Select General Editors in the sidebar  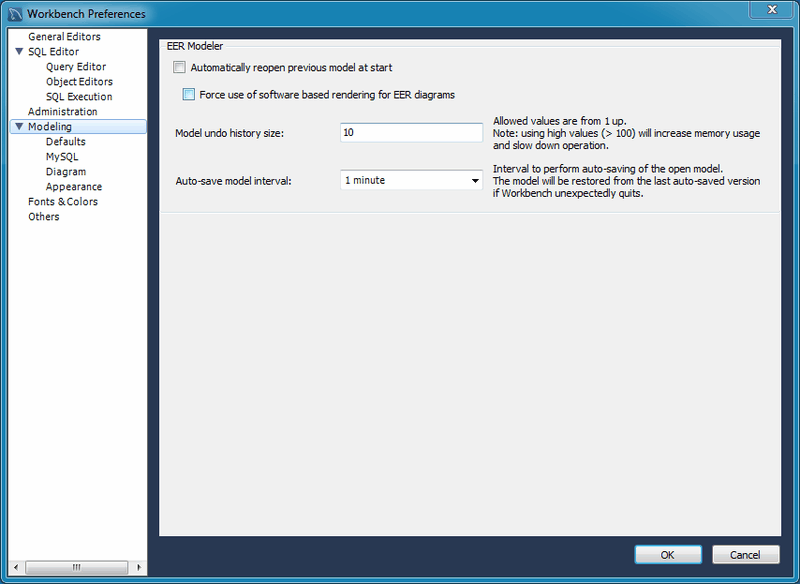64,37
